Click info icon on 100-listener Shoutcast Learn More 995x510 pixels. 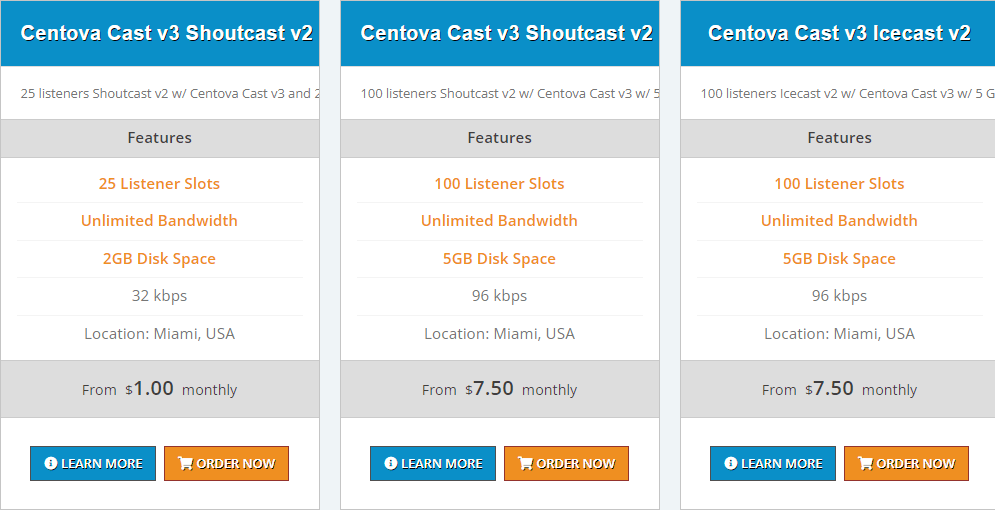click(x=391, y=464)
